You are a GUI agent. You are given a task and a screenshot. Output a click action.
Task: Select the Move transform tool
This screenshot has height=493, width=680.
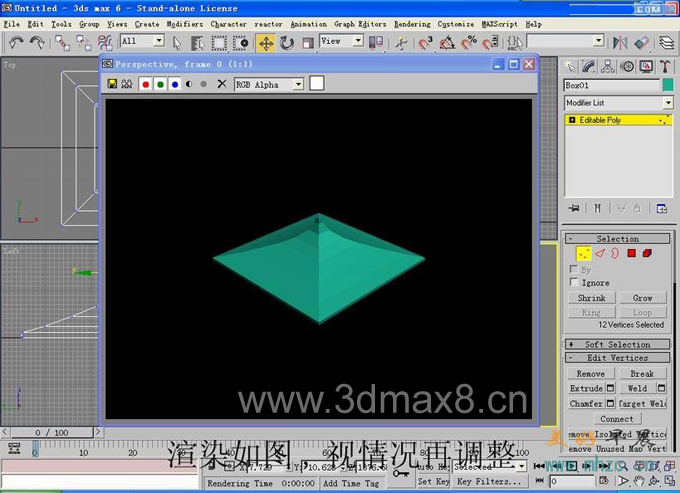tap(265, 43)
